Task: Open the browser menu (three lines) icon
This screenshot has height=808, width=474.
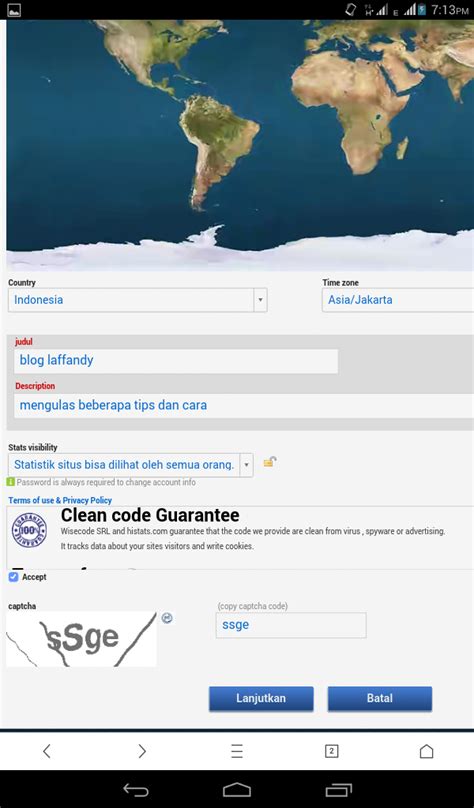Action: [x=236, y=751]
